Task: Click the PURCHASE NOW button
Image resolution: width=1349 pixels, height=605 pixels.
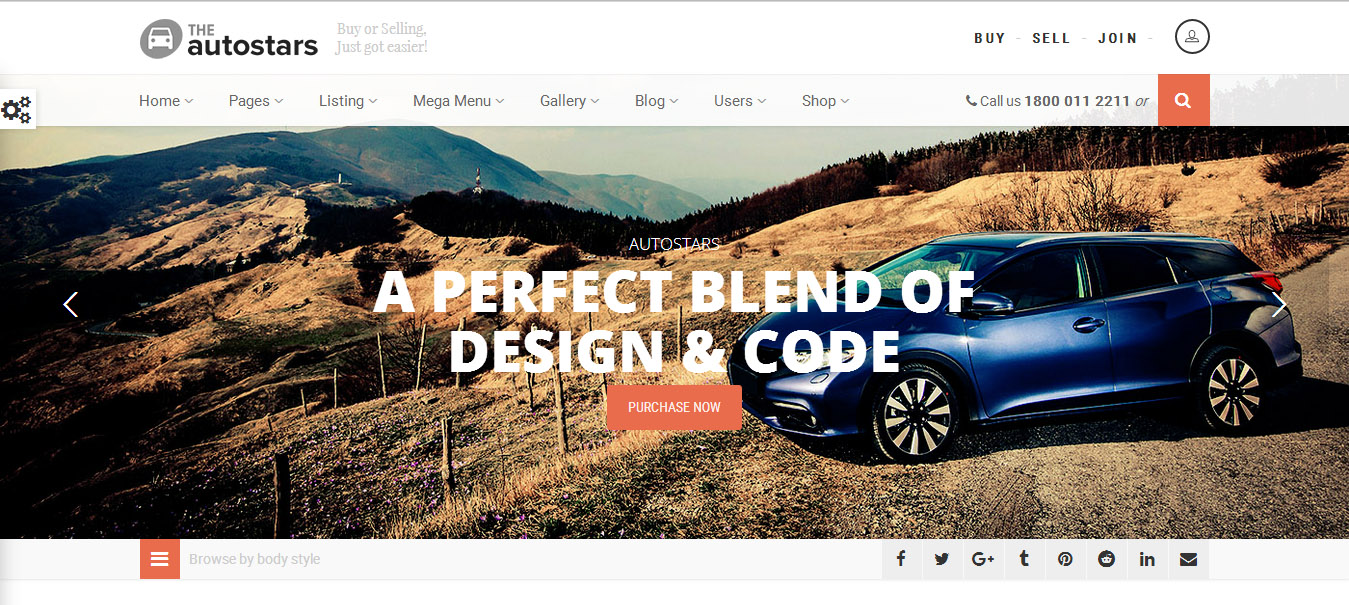Action: [x=674, y=407]
